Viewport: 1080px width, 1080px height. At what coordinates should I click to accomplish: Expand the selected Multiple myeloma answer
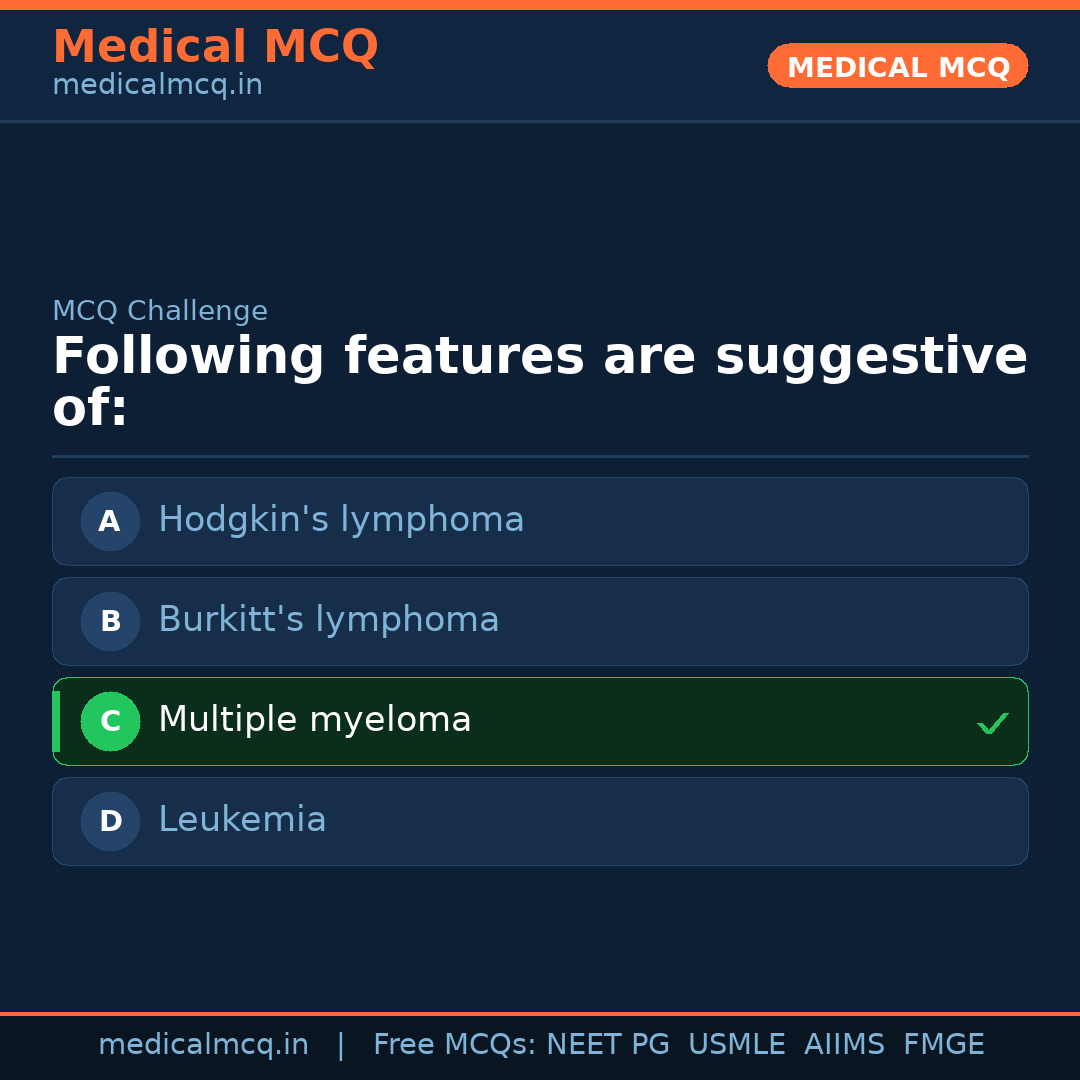coord(540,721)
